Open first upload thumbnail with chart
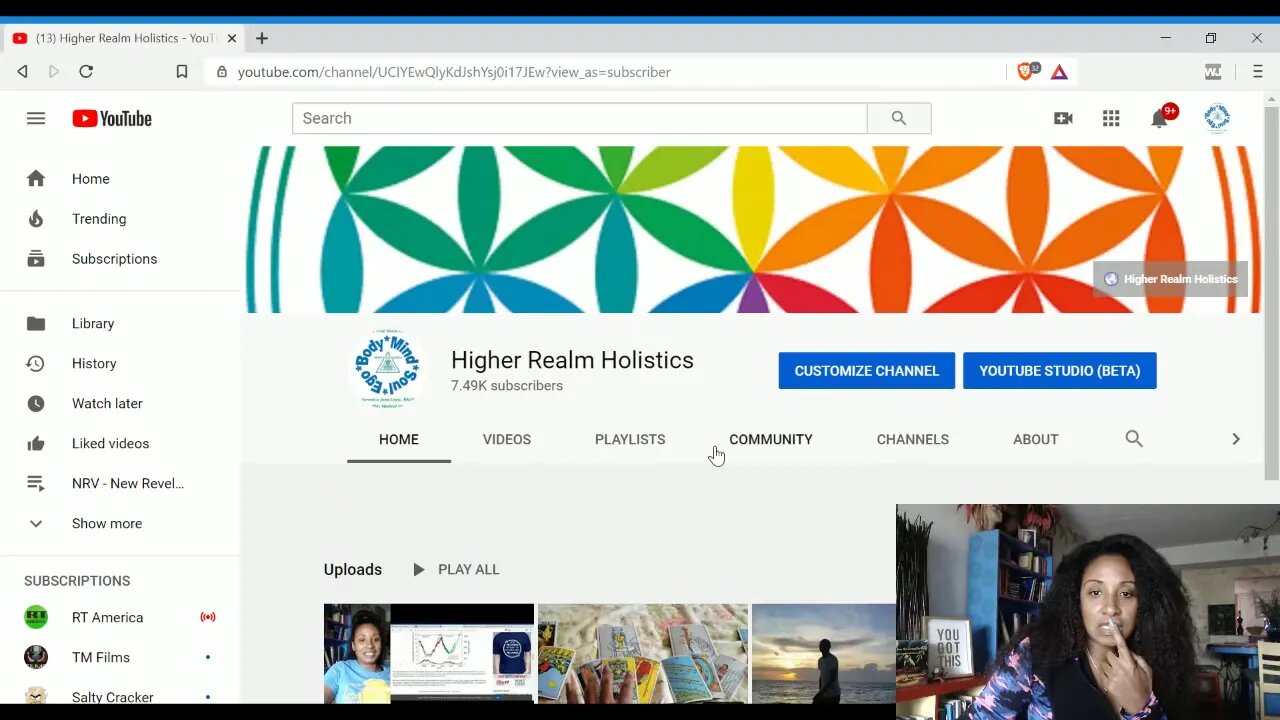 (429, 653)
